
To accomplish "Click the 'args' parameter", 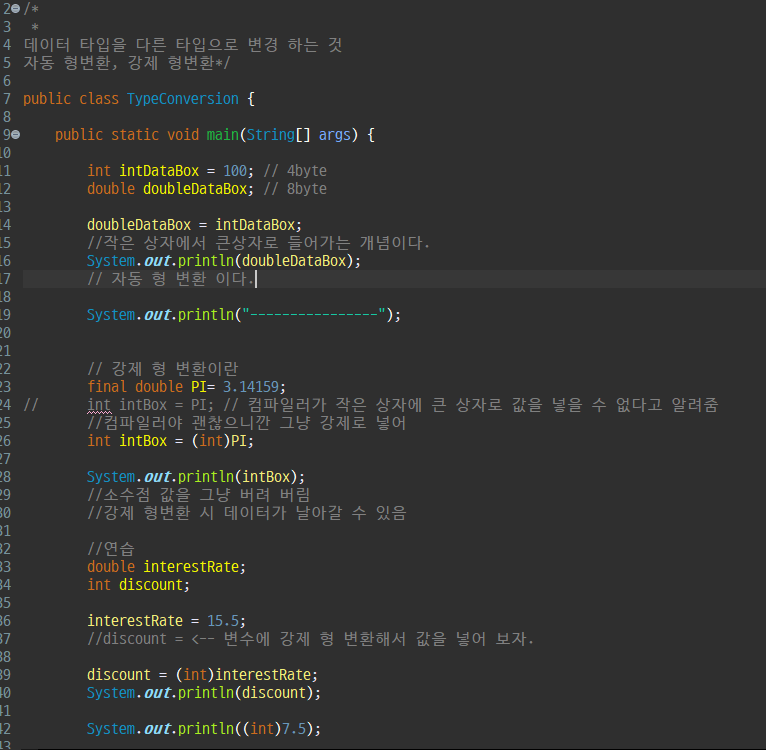I will 335,135.
